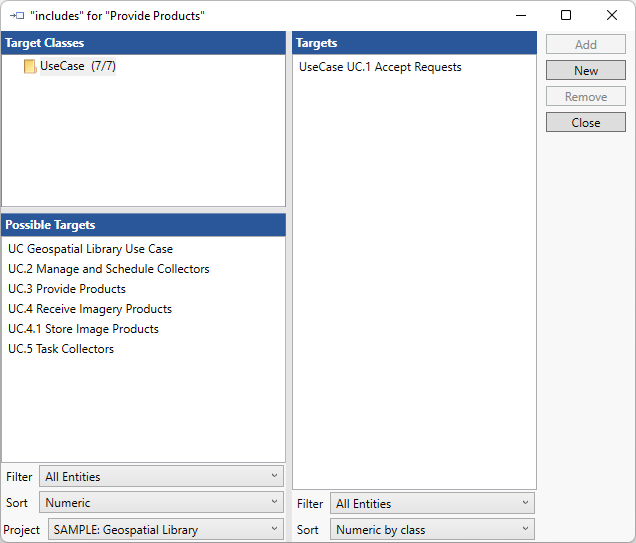Open the Project dropdown
The height and width of the screenshot is (543, 636).
165,530
